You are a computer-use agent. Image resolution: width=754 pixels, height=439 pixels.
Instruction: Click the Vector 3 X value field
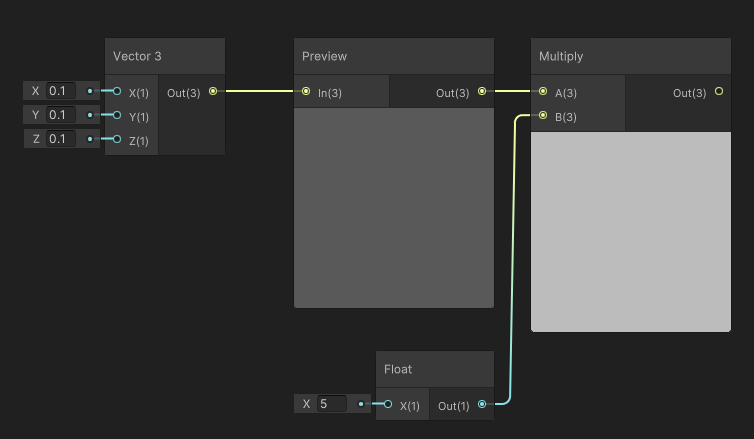(x=61, y=91)
